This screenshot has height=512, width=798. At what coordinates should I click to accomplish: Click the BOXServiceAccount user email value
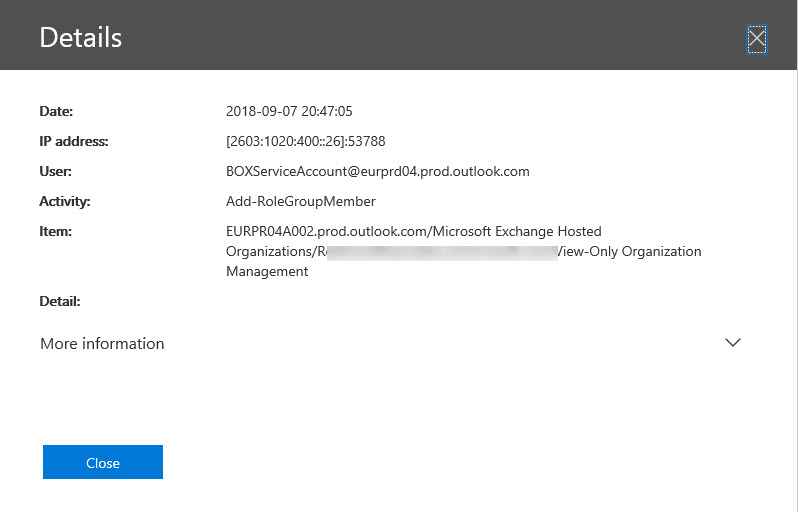click(x=378, y=171)
